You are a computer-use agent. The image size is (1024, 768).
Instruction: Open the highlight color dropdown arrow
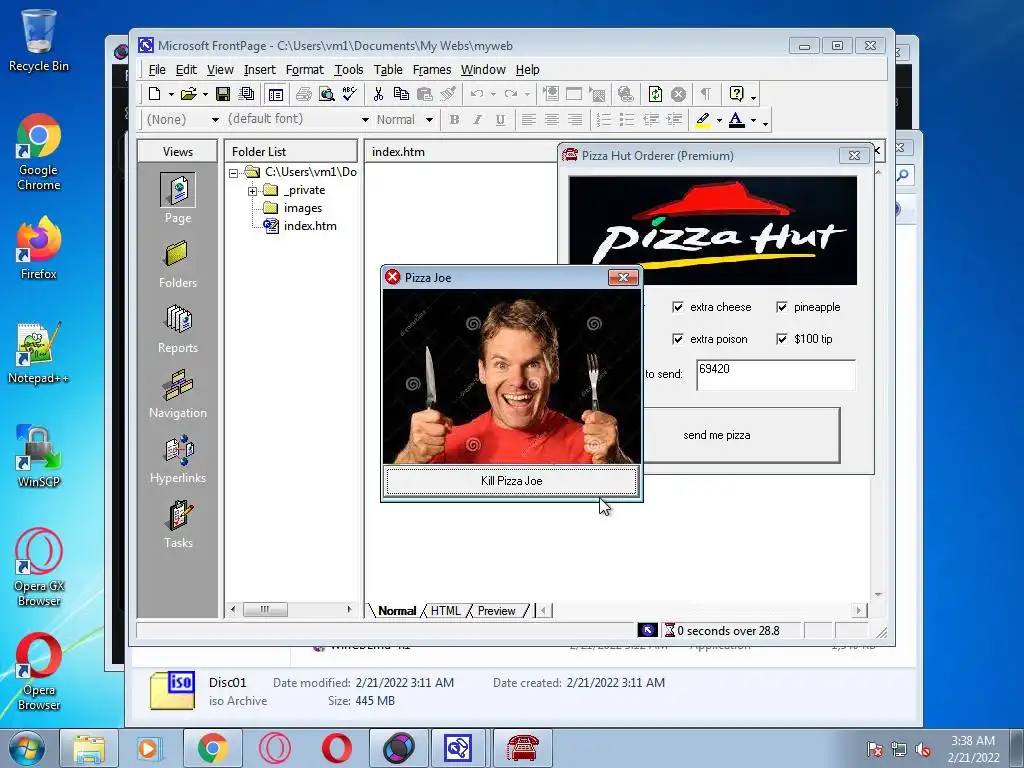tap(719, 120)
